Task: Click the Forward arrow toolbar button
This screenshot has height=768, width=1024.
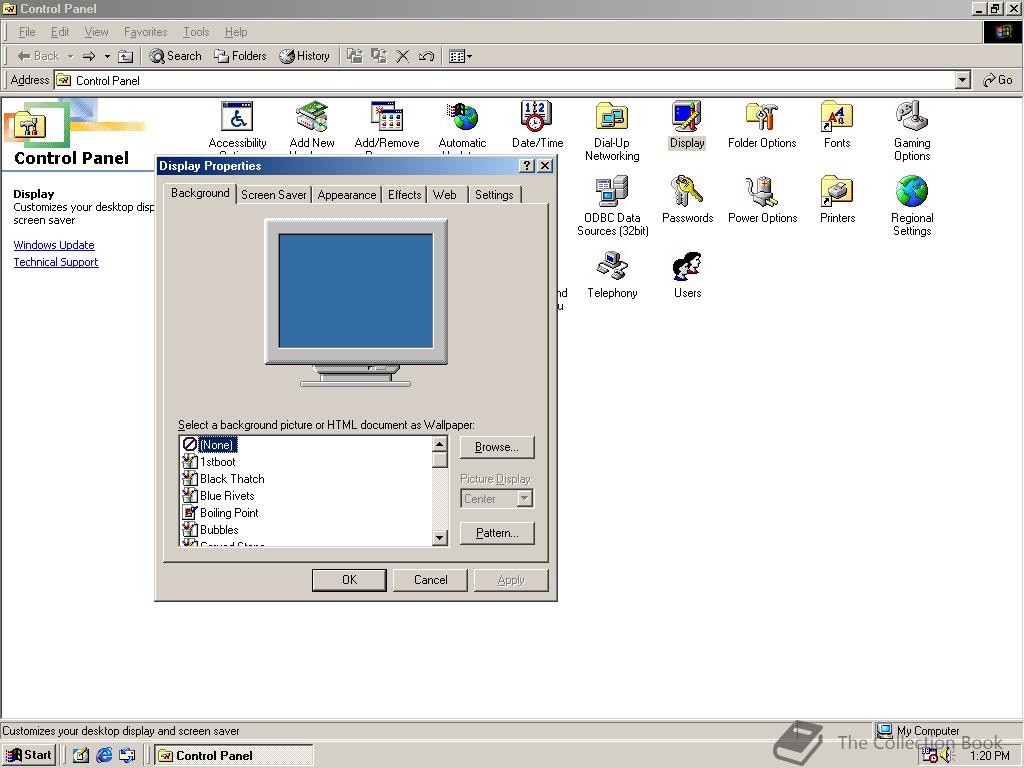Action: [89, 56]
